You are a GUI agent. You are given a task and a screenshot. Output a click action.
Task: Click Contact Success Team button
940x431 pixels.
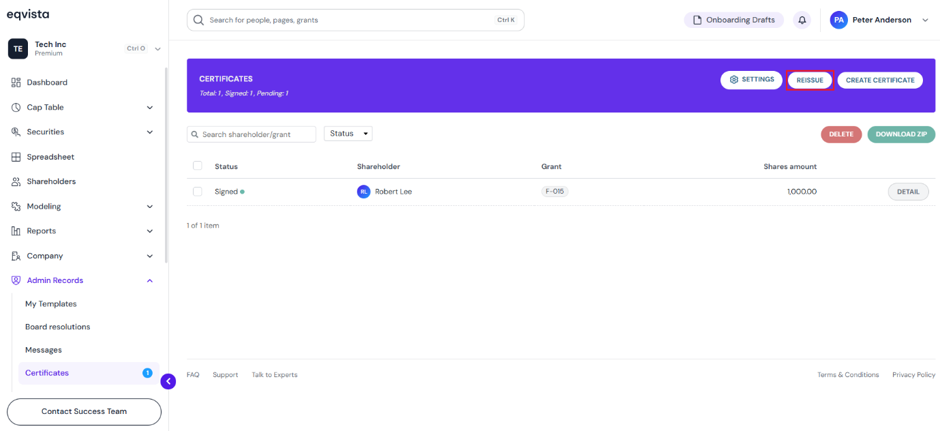pyautogui.click(x=84, y=412)
